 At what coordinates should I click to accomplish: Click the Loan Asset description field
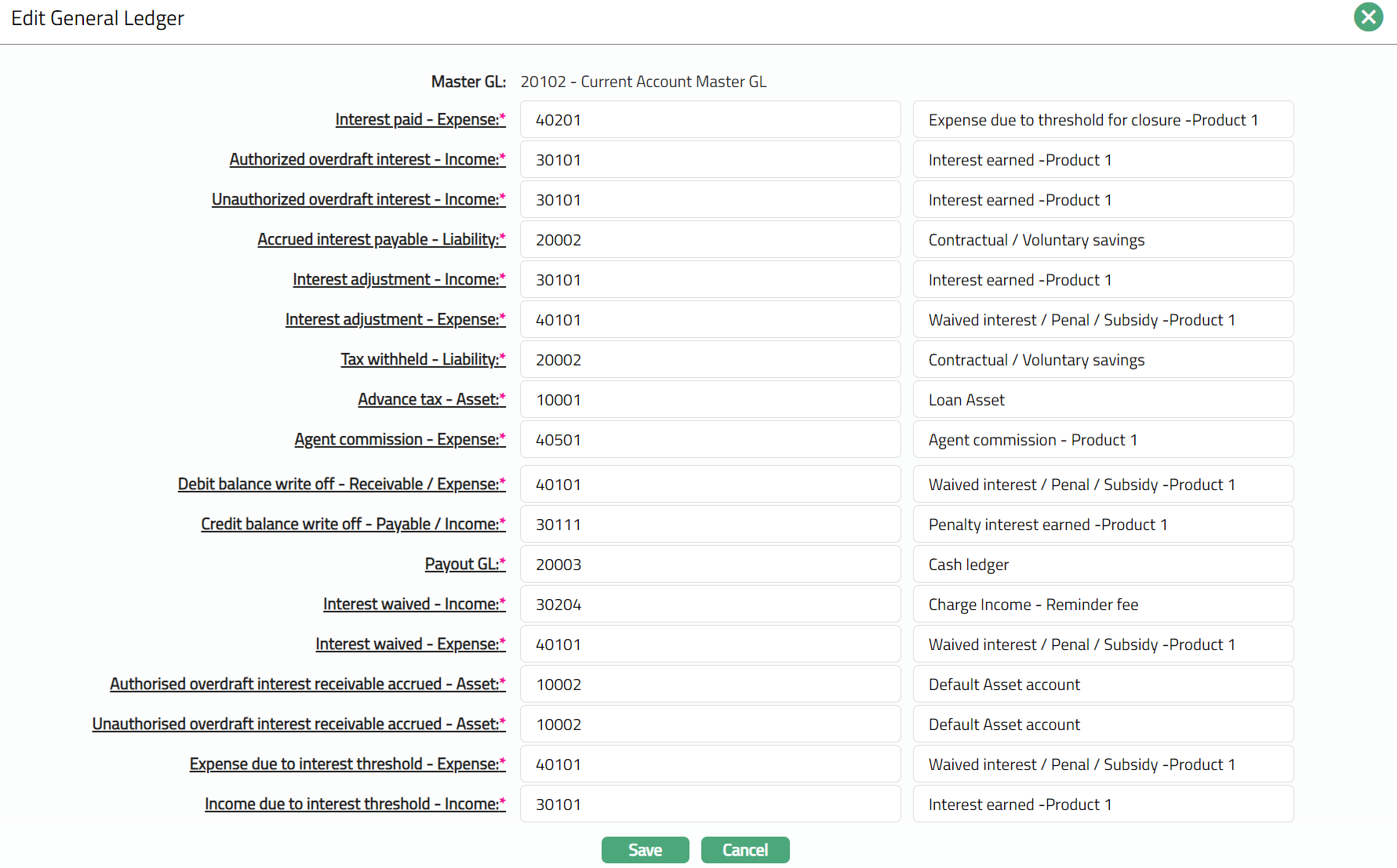point(1102,400)
